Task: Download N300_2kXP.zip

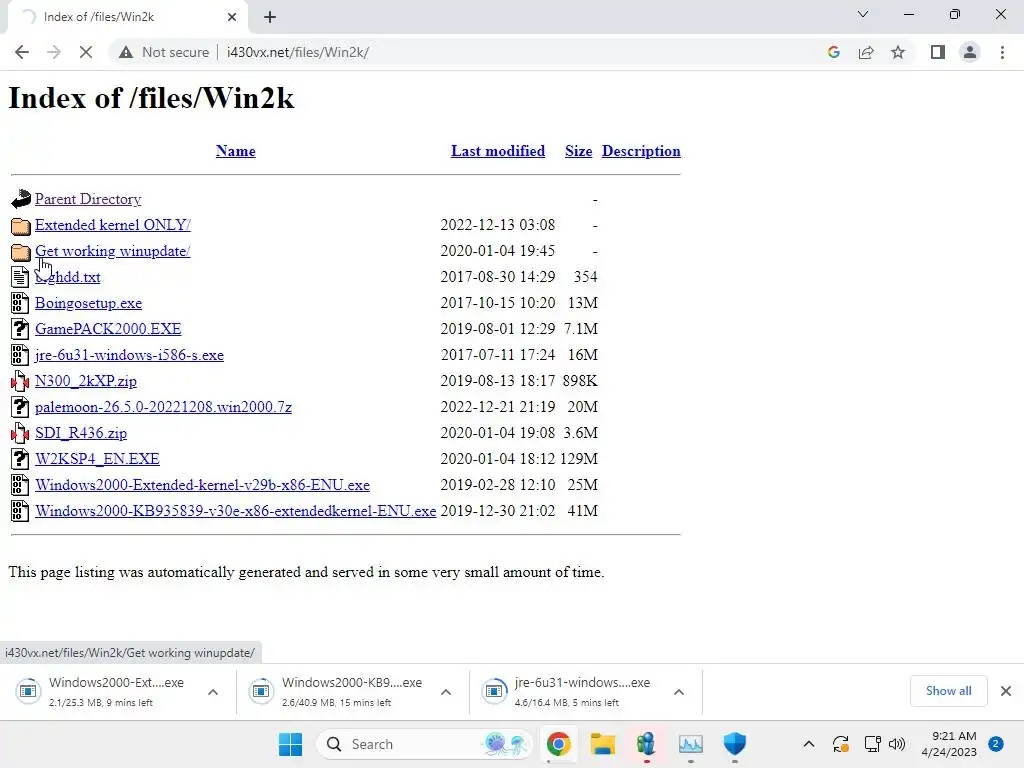Action: coord(86,381)
